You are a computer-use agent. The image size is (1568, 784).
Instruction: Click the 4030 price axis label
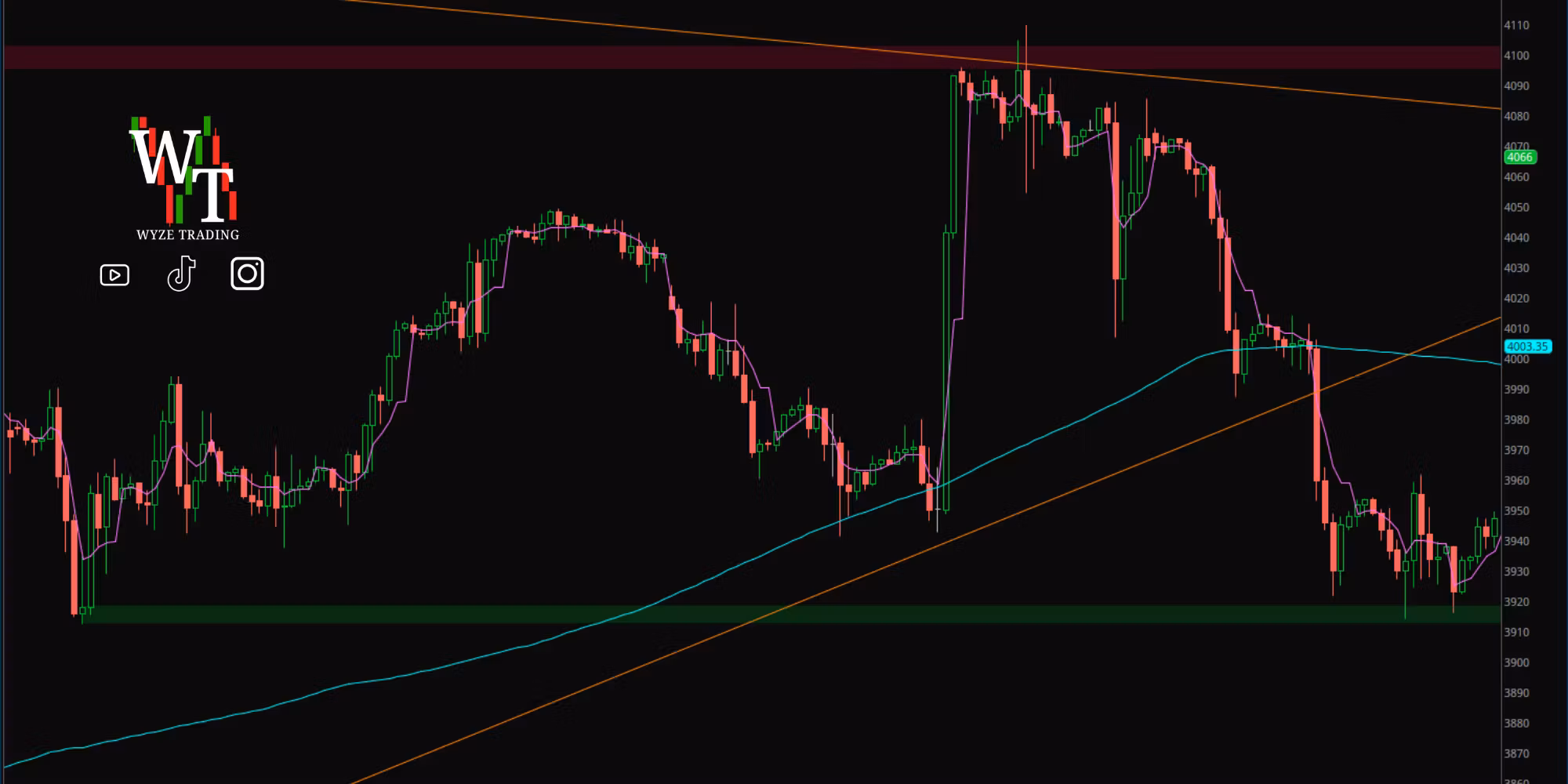coord(1516,268)
